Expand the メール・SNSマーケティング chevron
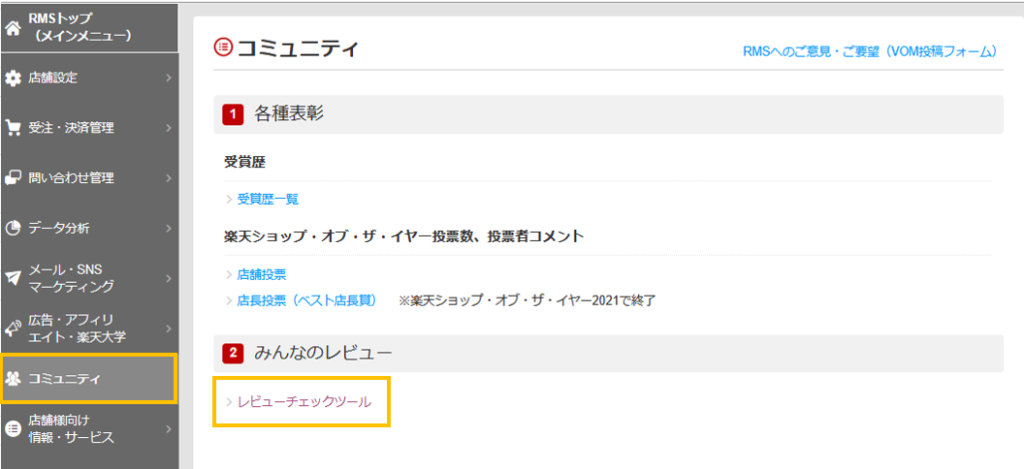The image size is (1024, 469). coord(168,278)
